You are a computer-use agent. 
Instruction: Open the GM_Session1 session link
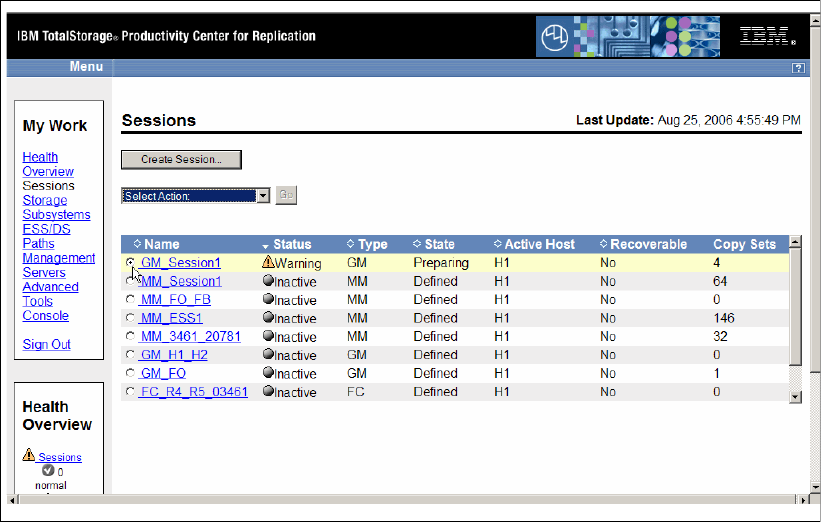(x=180, y=262)
